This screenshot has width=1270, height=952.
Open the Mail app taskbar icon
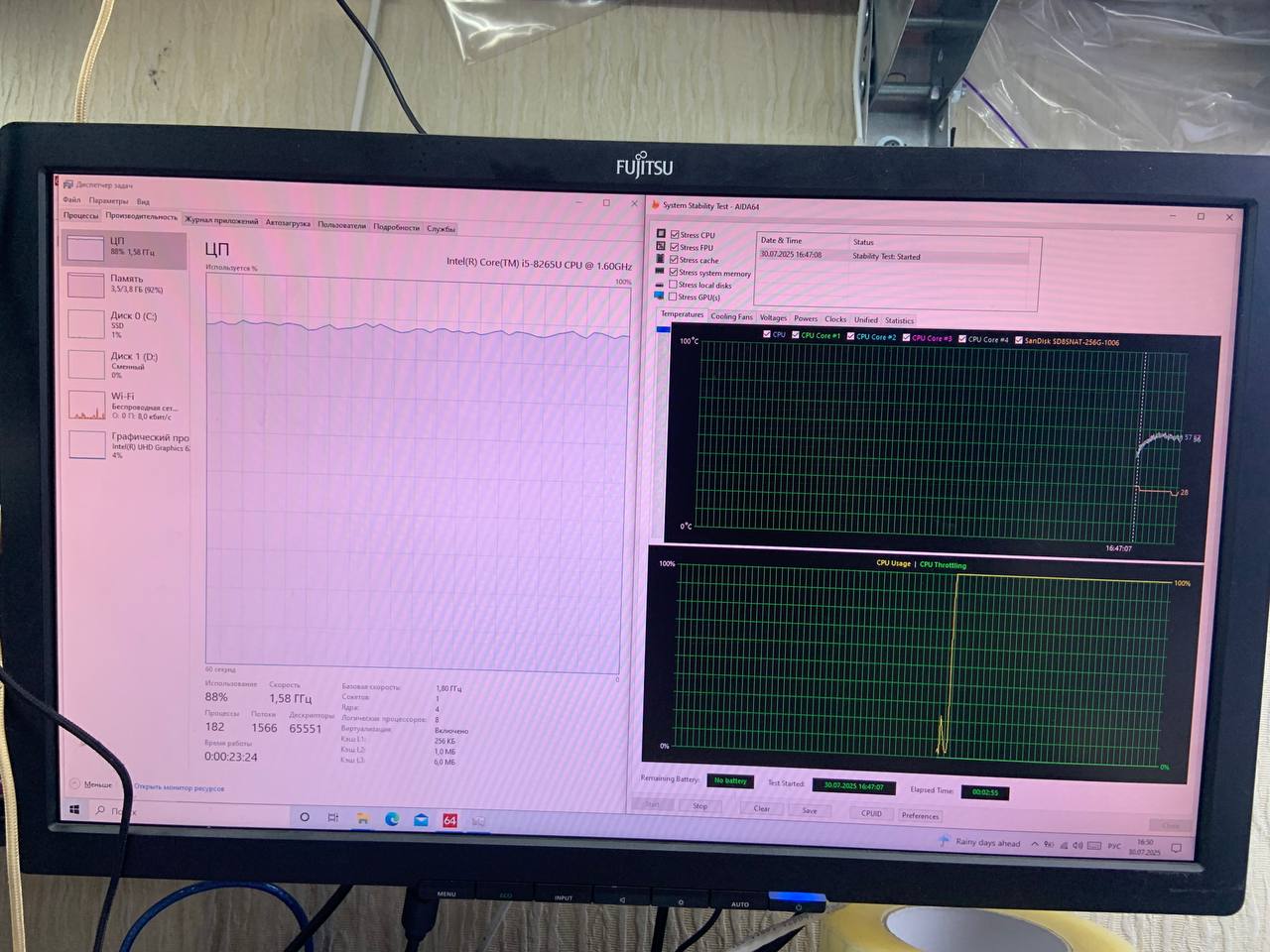421,820
